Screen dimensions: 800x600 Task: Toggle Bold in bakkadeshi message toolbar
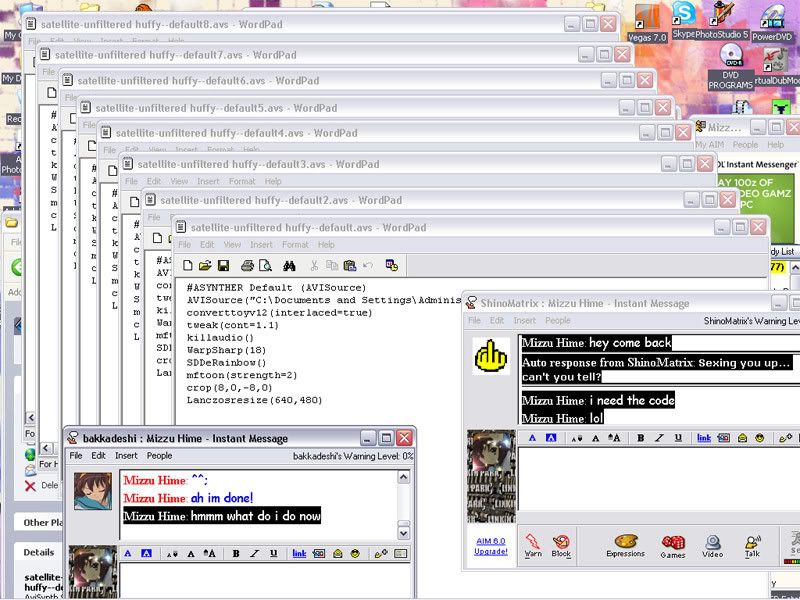[x=236, y=554]
